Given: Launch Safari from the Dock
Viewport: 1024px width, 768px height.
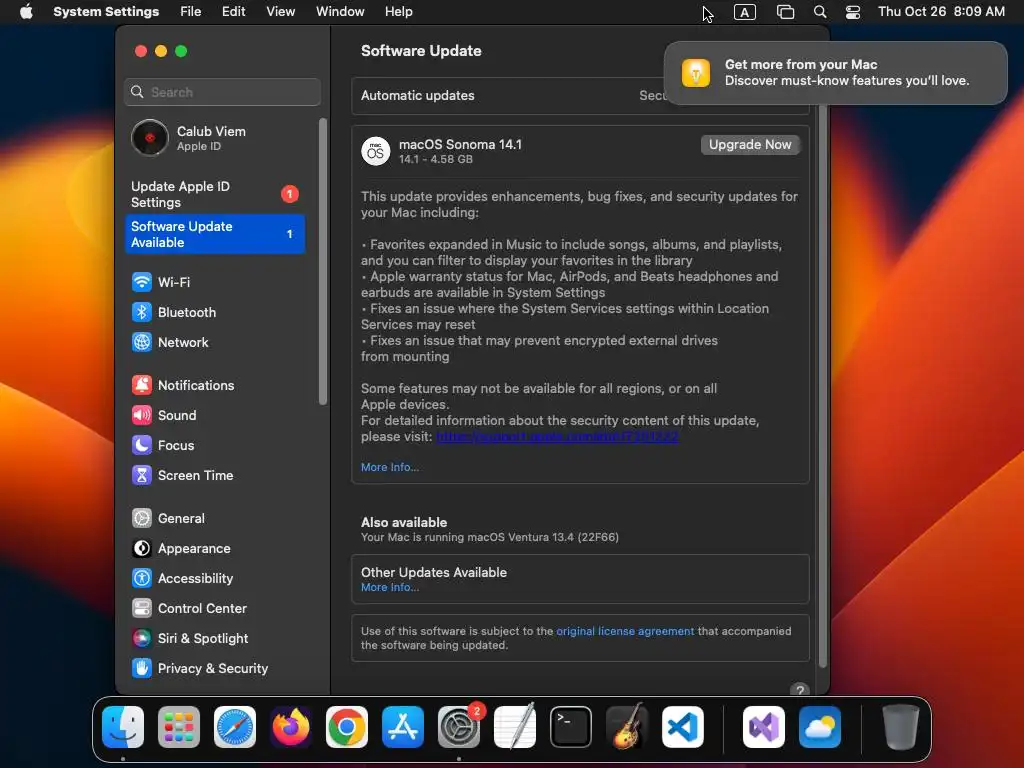Looking at the screenshot, I should (235, 727).
